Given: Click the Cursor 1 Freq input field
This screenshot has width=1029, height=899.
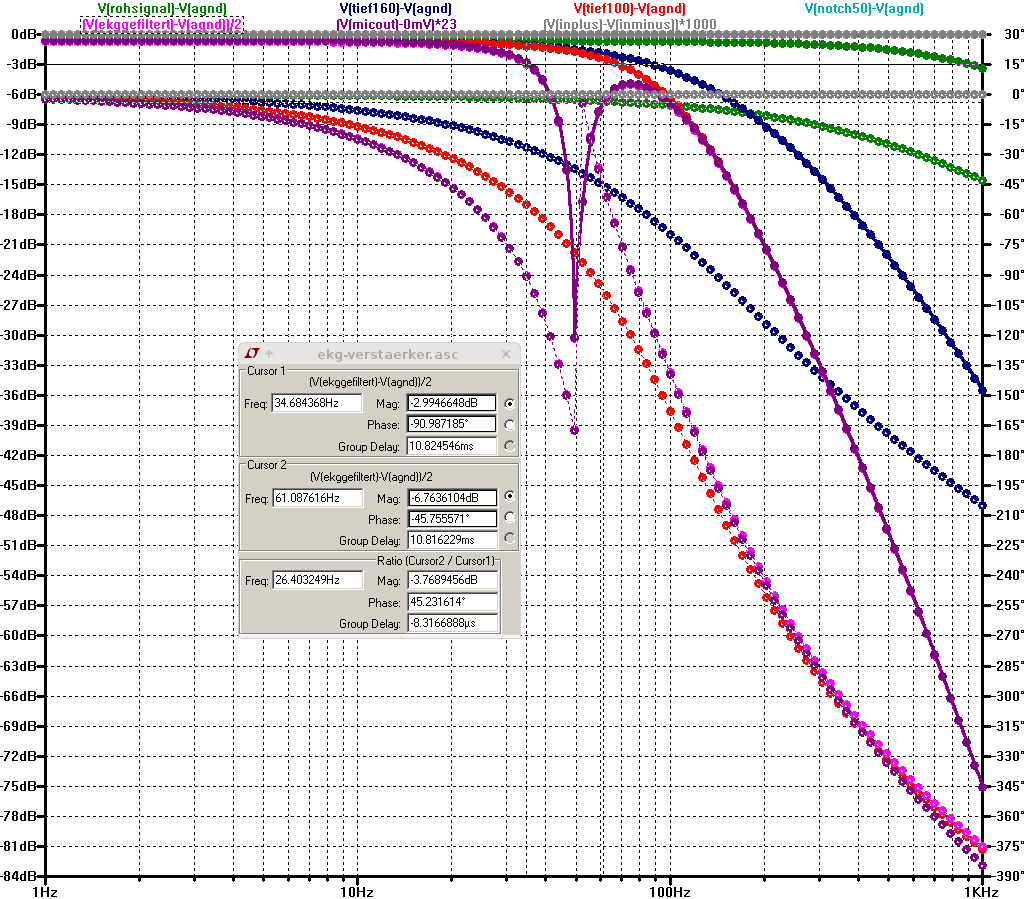Looking at the screenshot, I should 317,403.
